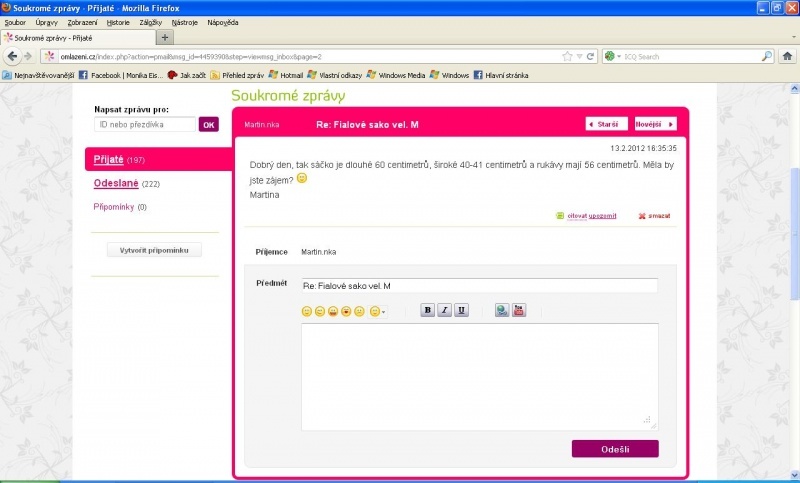Go back with the browser back arrow
This screenshot has width=800, height=483.
[x=12, y=56]
